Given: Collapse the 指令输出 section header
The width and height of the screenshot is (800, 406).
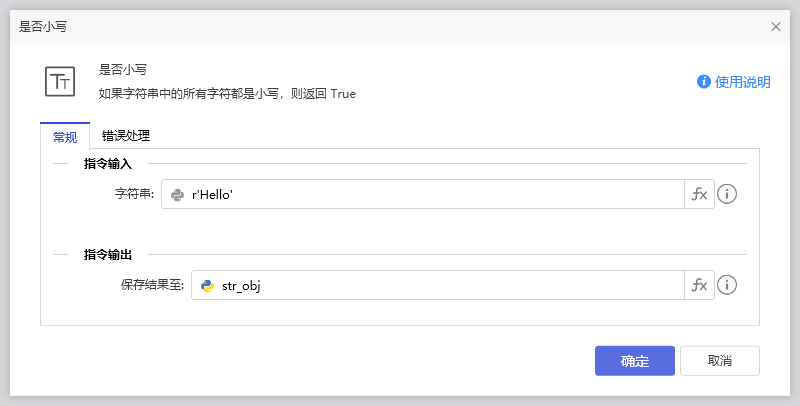Looking at the screenshot, I should (x=115, y=254).
